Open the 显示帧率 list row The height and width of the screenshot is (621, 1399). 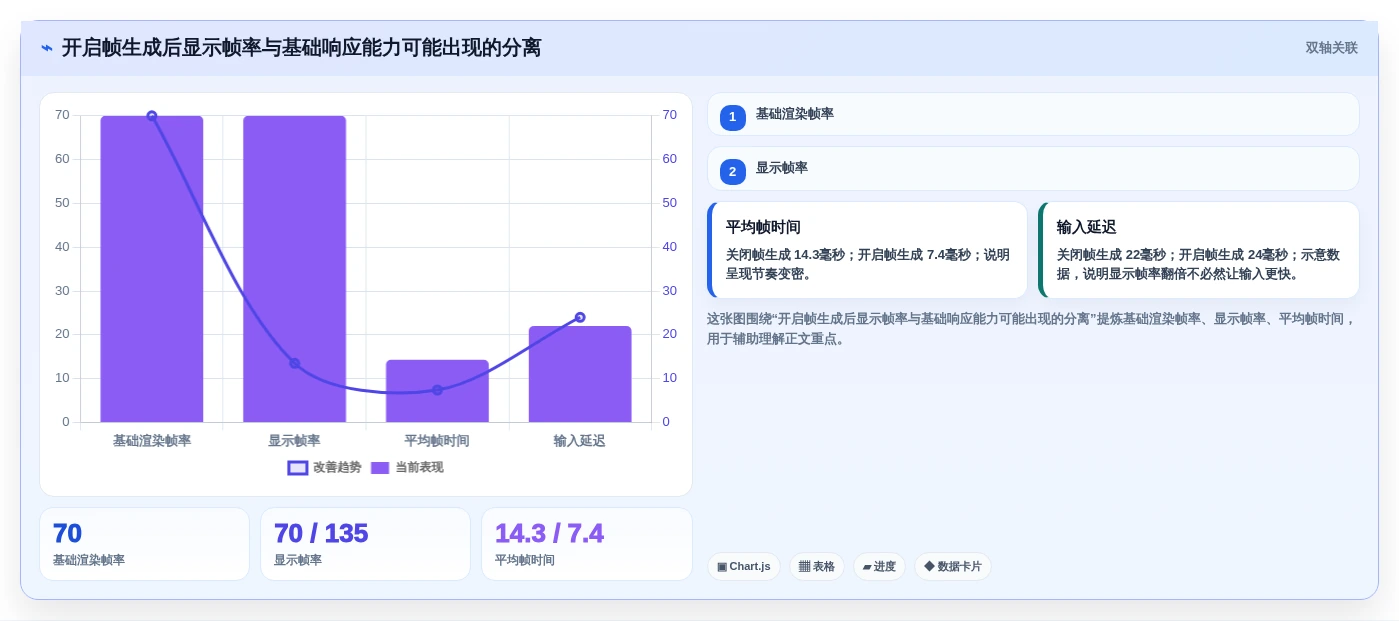(x=1033, y=169)
